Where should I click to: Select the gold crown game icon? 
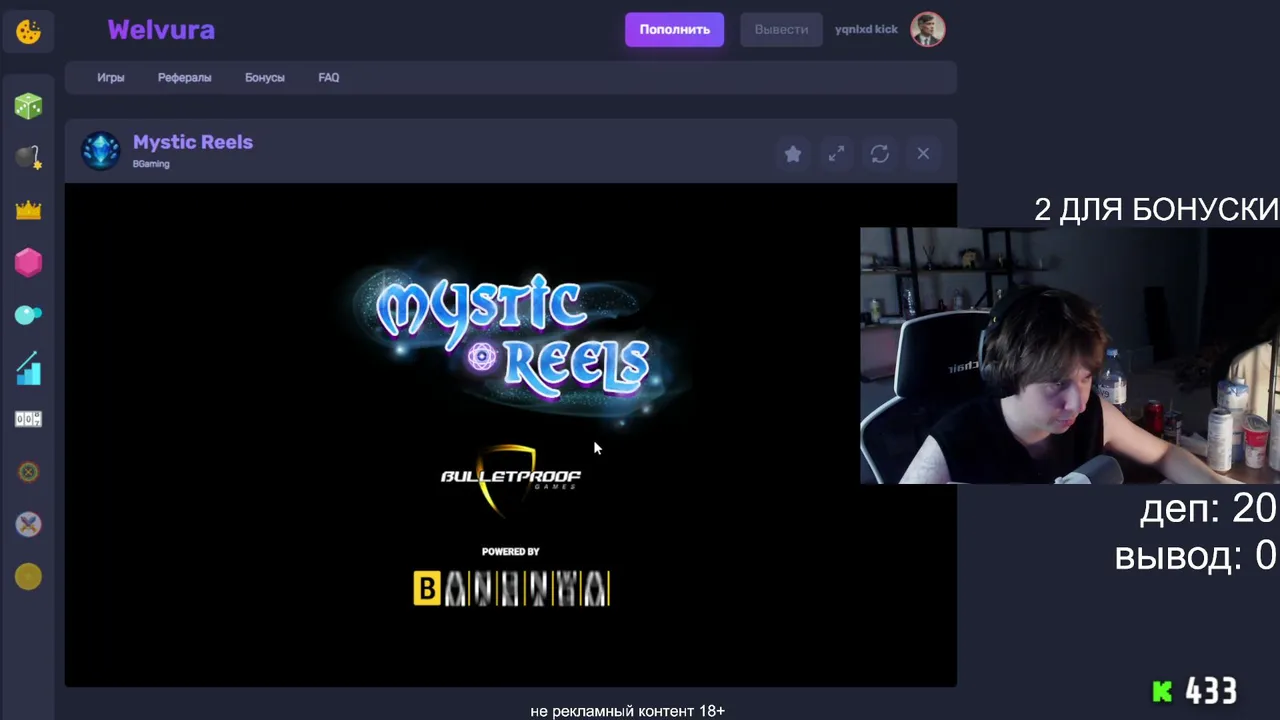28,210
